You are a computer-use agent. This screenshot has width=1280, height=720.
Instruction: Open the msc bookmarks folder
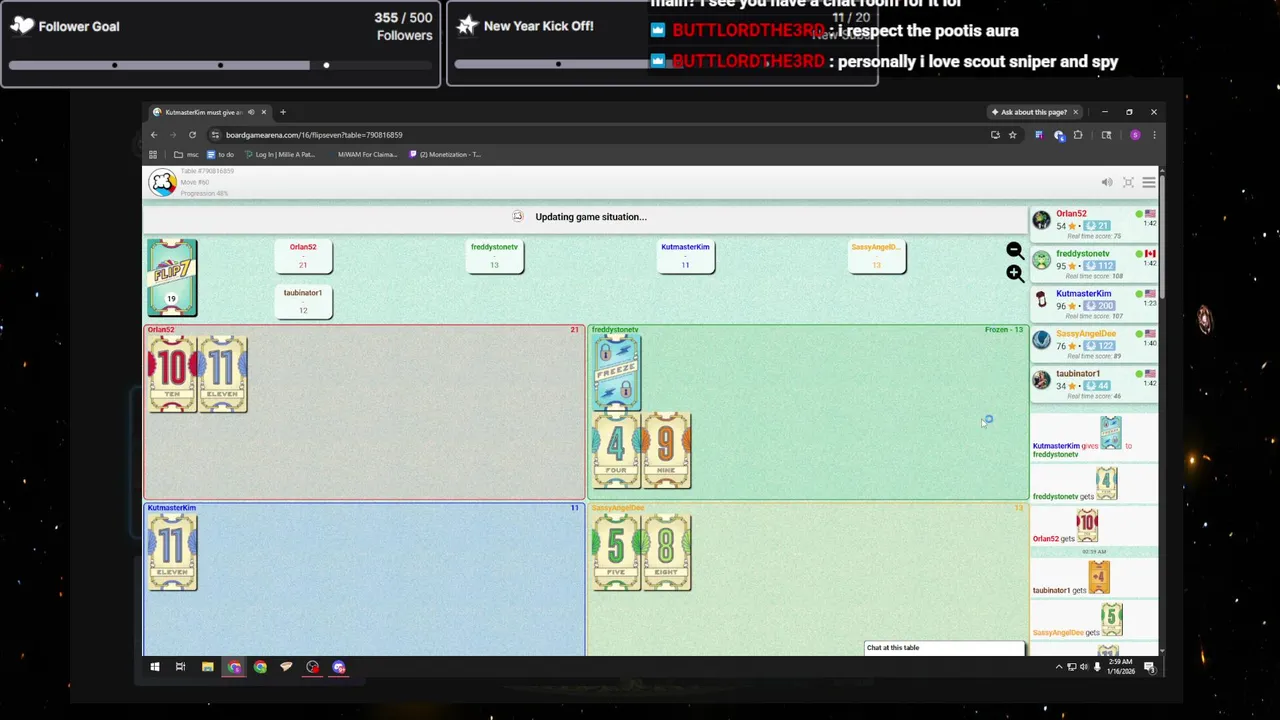point(187,155)
